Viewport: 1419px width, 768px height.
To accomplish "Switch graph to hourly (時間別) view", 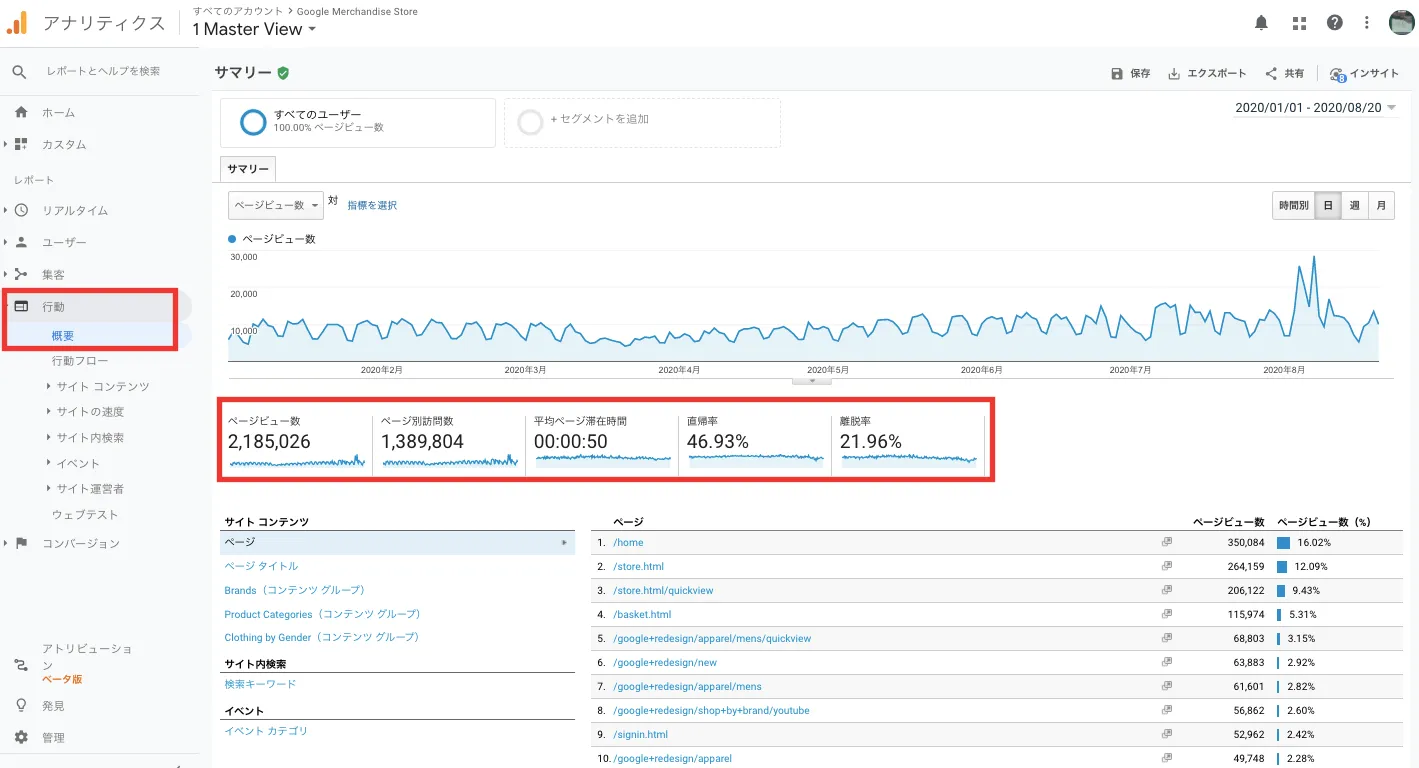I will 1293,205.
